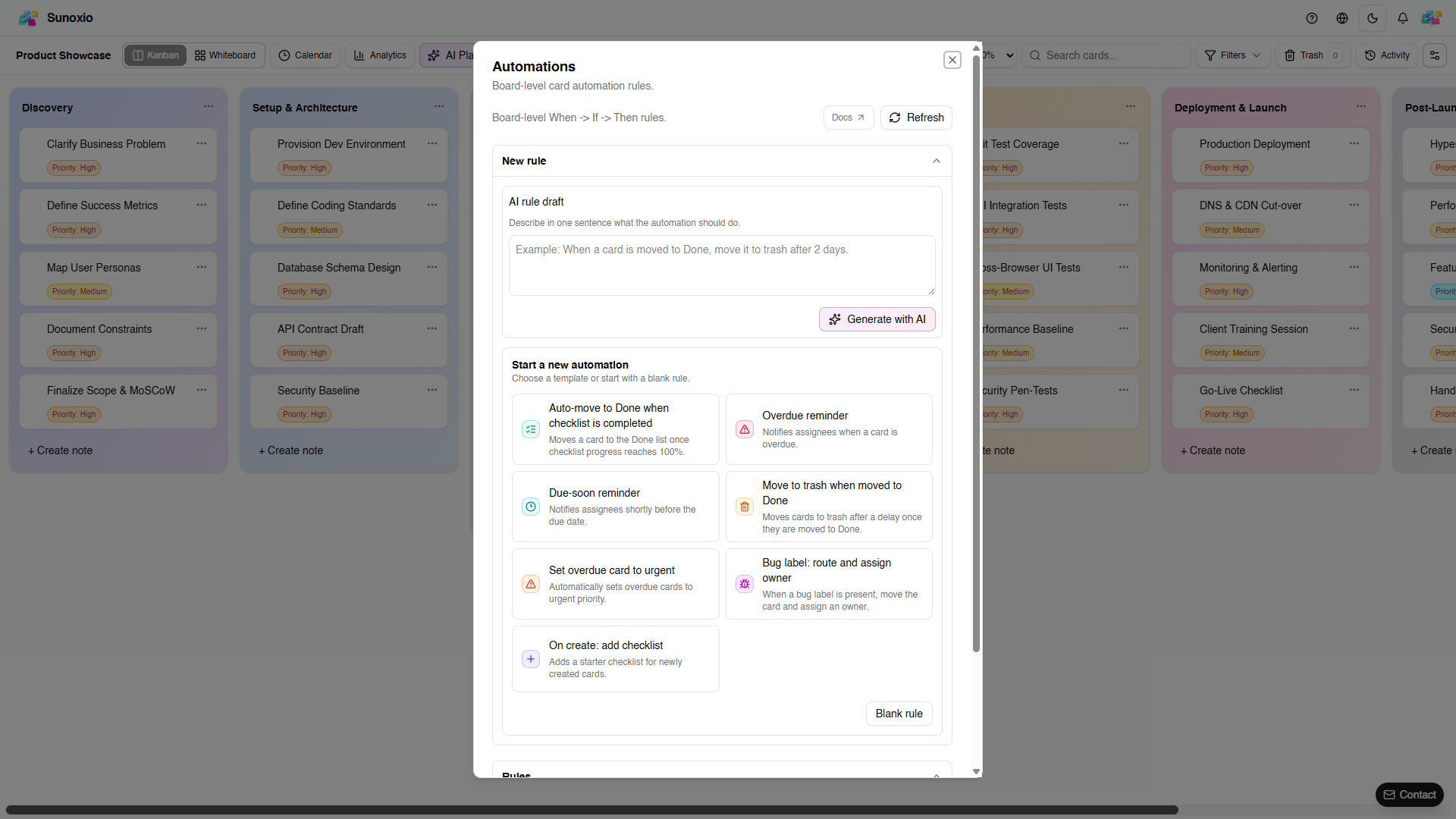Open the language globe icon

pos(1341,18)
